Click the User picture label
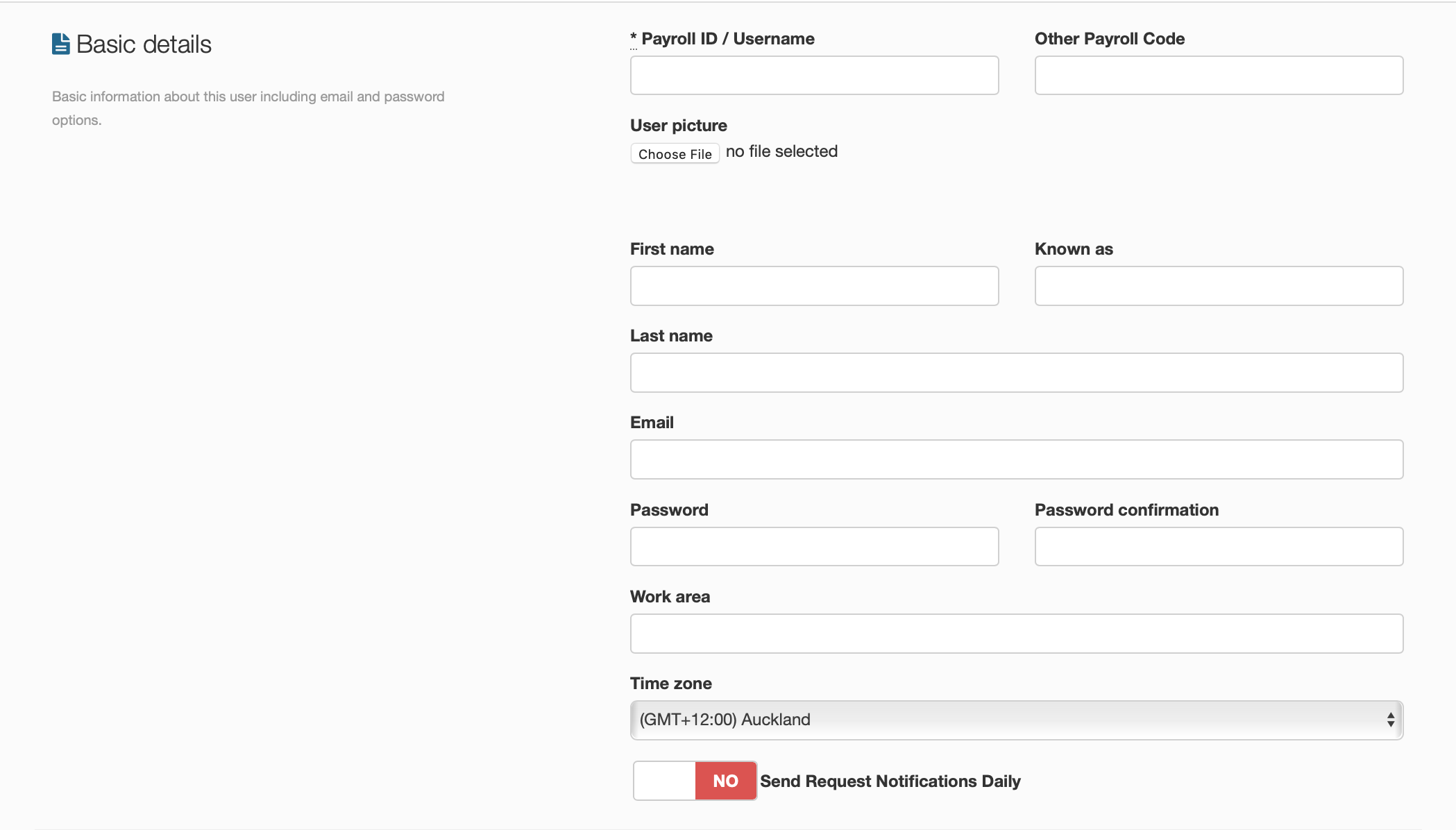Screen dimensions: 1456x830 pos(678,126)
